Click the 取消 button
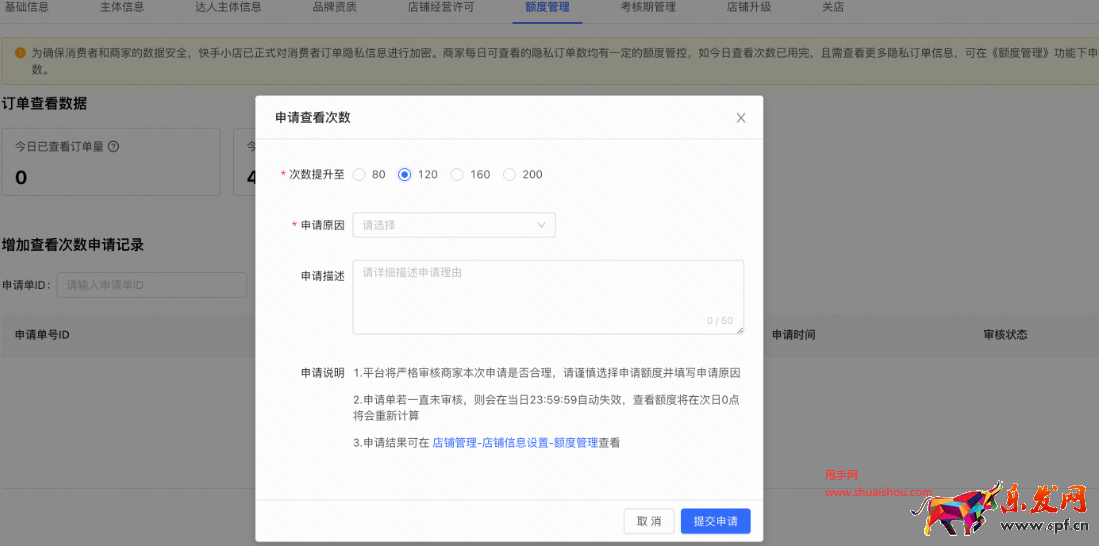Image resolution: width=1099 pixels, height=546 pixels. (x=649, y=521)
